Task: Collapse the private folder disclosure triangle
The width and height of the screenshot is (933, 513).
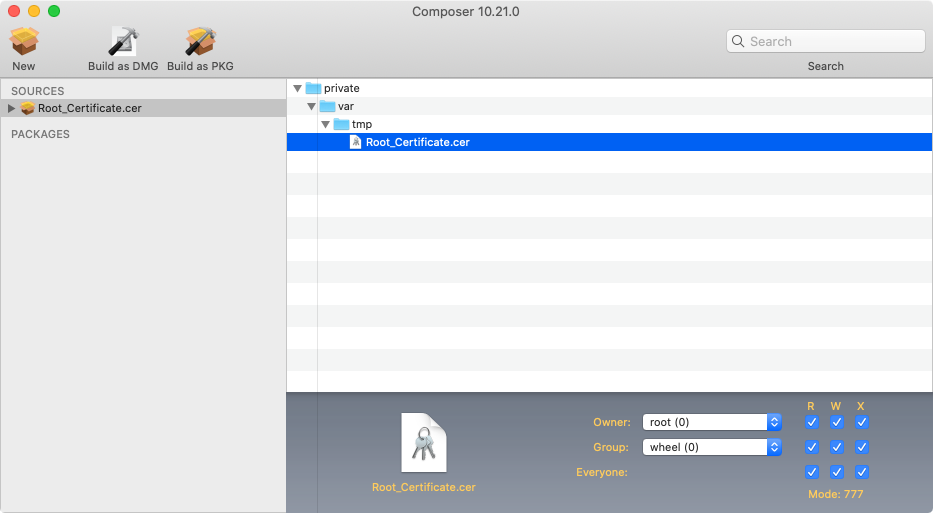Action: pos(298,89)
